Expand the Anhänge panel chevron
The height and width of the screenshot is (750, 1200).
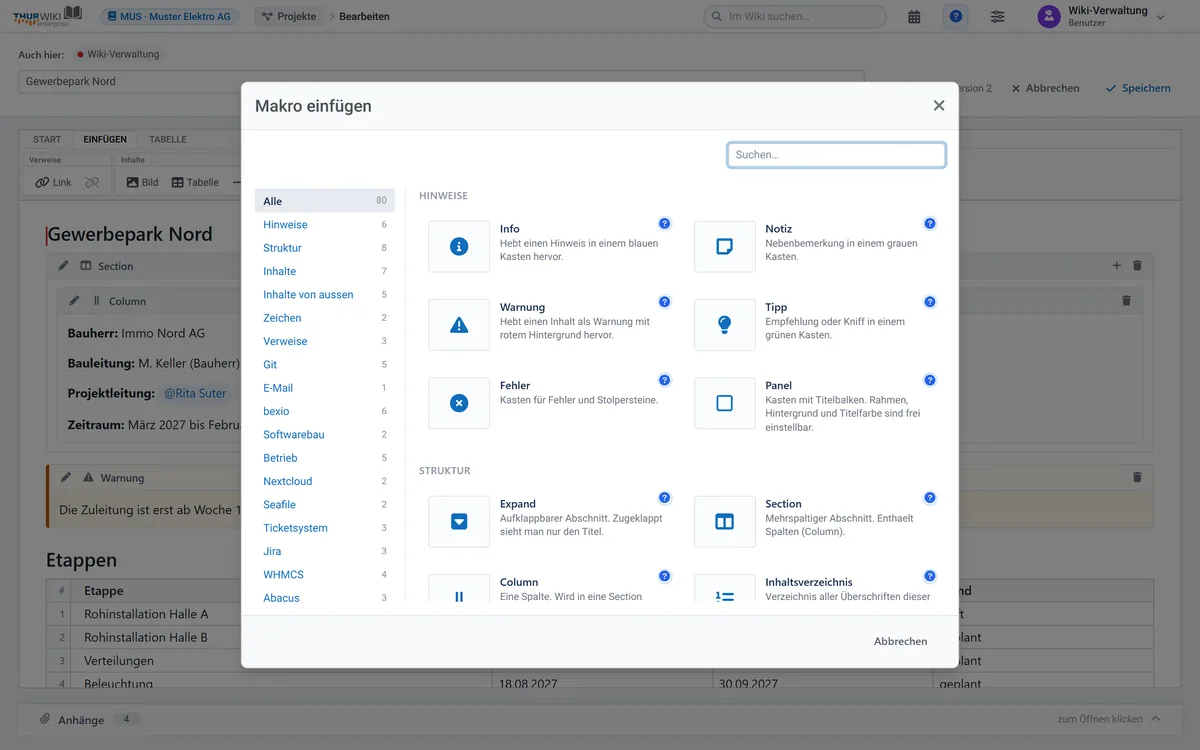pyautogui.click(x=1156, y=719)
